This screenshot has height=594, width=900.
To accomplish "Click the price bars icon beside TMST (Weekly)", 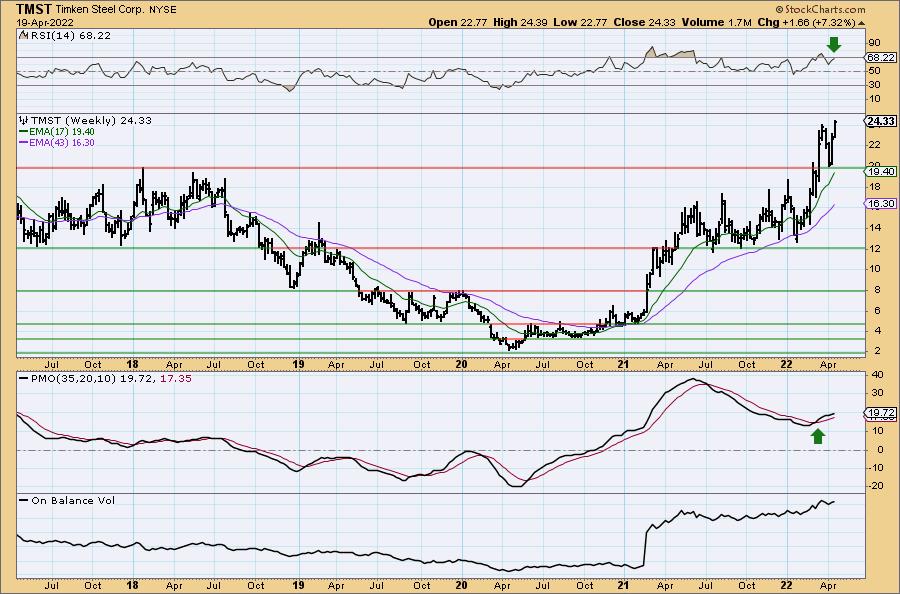I will (23, 120).
